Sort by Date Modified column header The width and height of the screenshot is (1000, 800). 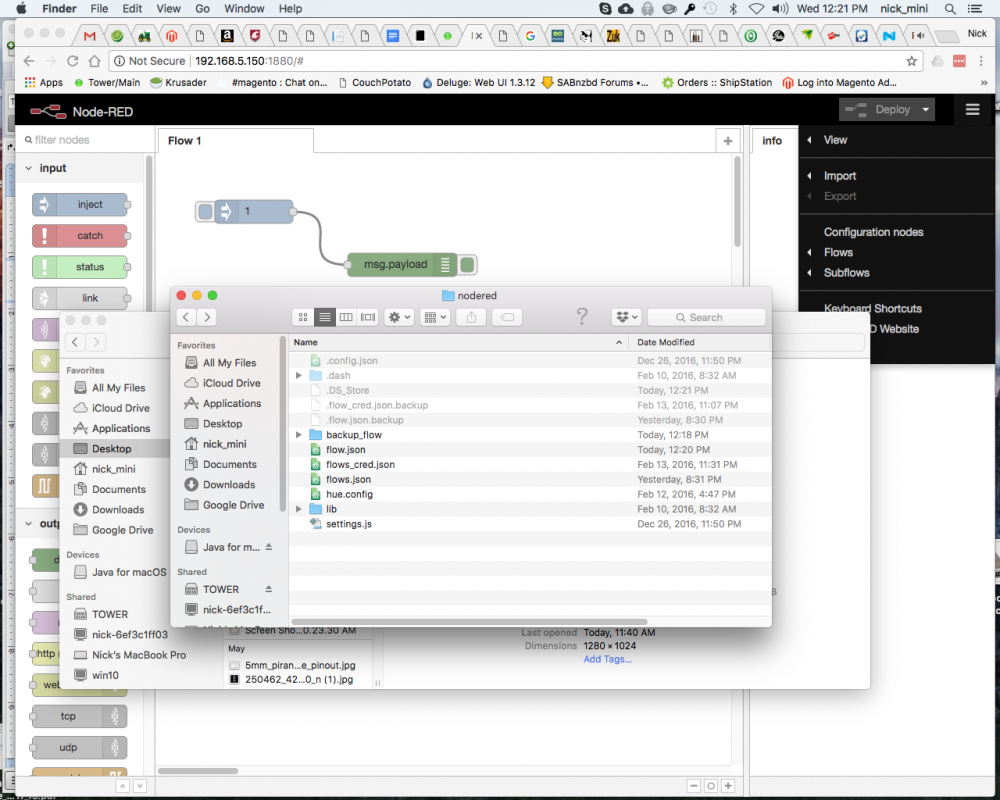tap(700, 343)
